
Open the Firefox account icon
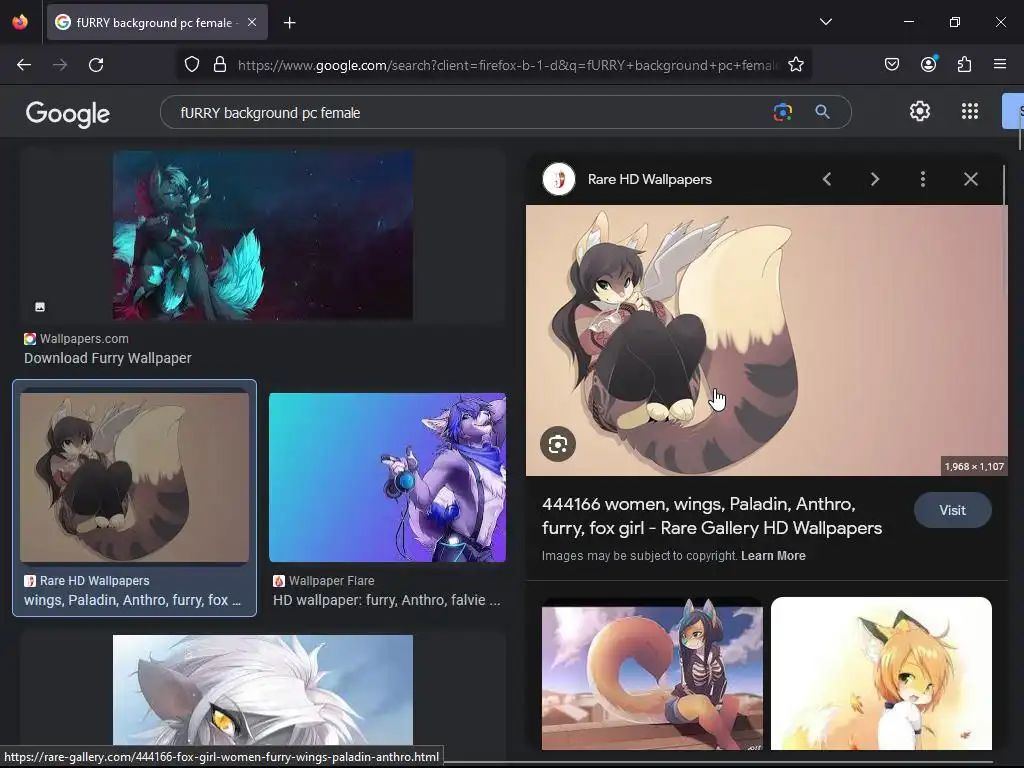click(929, 64)
